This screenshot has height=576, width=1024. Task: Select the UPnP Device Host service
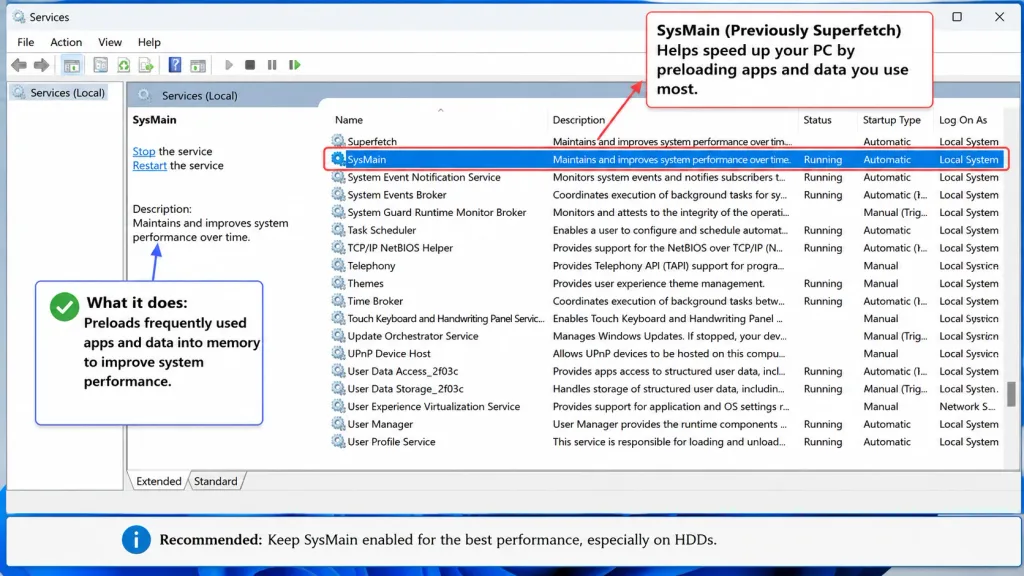(x=389, y=353)
